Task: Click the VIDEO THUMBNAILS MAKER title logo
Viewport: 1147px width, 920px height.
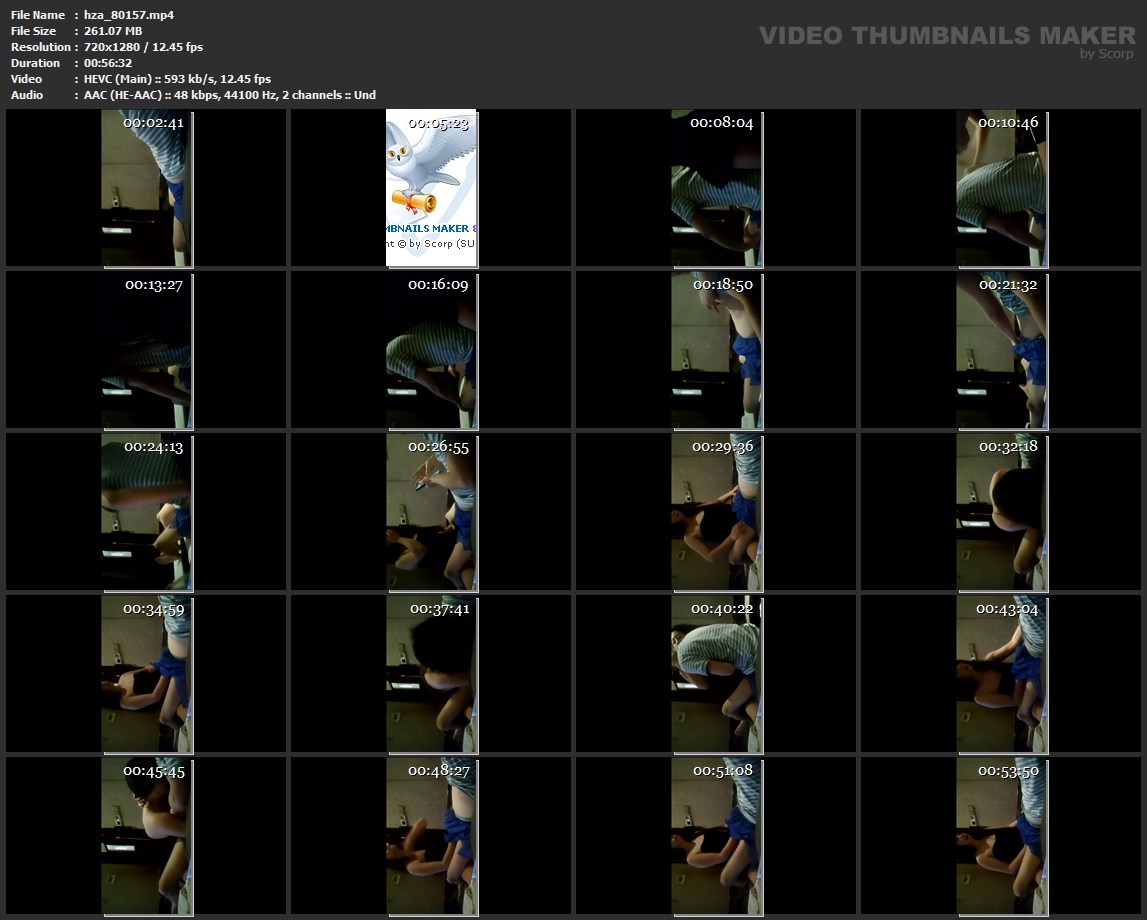Action: click(x=946, y=36)
